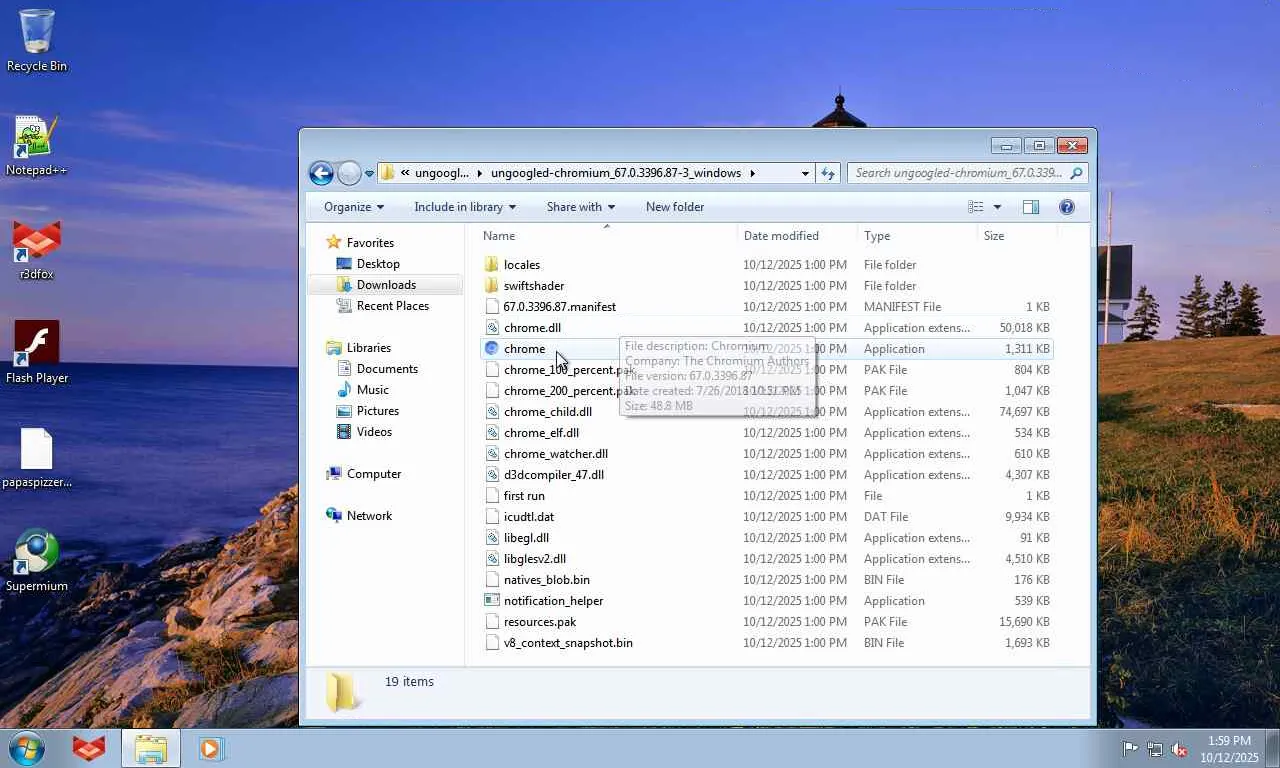Select the notification_helper application icon
The width and height of the screenshot is (1280, 768).
coord(491,601)
